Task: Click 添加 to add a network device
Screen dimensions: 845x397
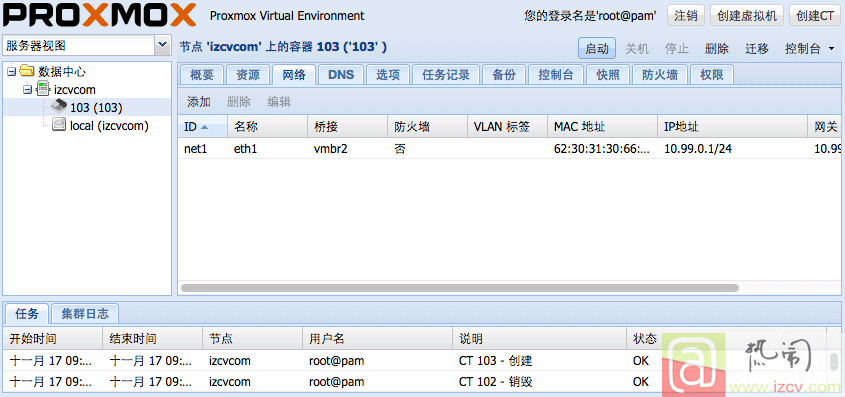Action: click(x=199, y=101)
